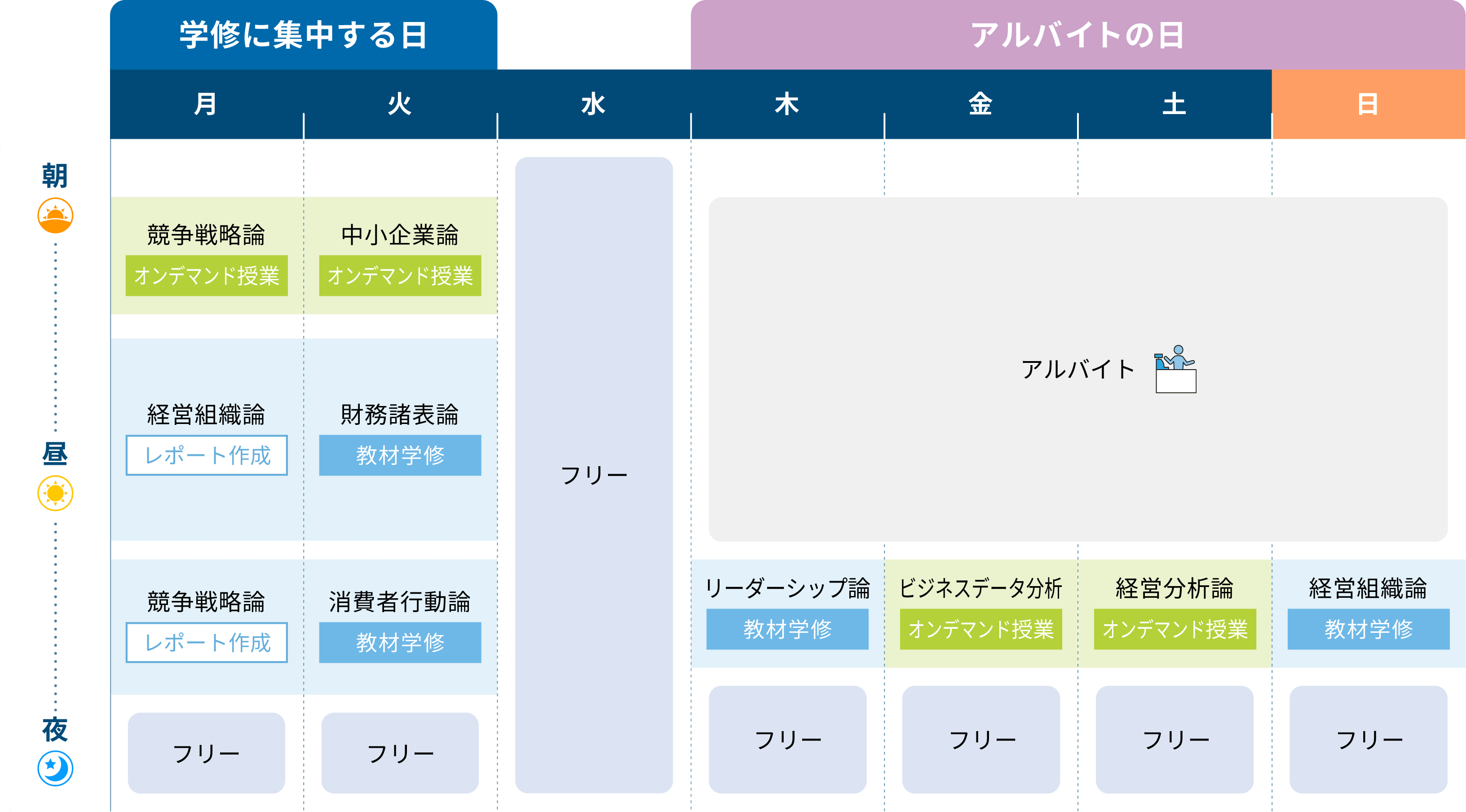Click Monday evening 競争戦略論 course title
Viewport: 1466px width, 812px height.
[x=206, y=601]
